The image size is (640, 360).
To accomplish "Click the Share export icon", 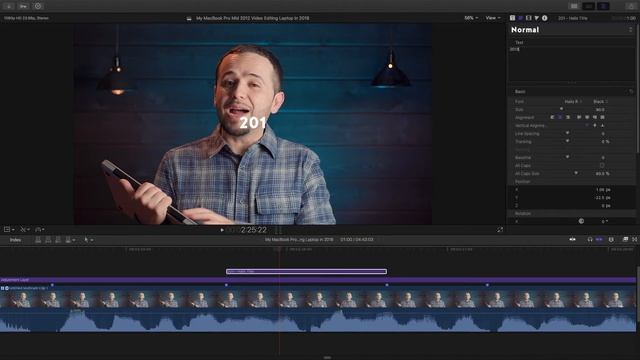I will (631, 6).
